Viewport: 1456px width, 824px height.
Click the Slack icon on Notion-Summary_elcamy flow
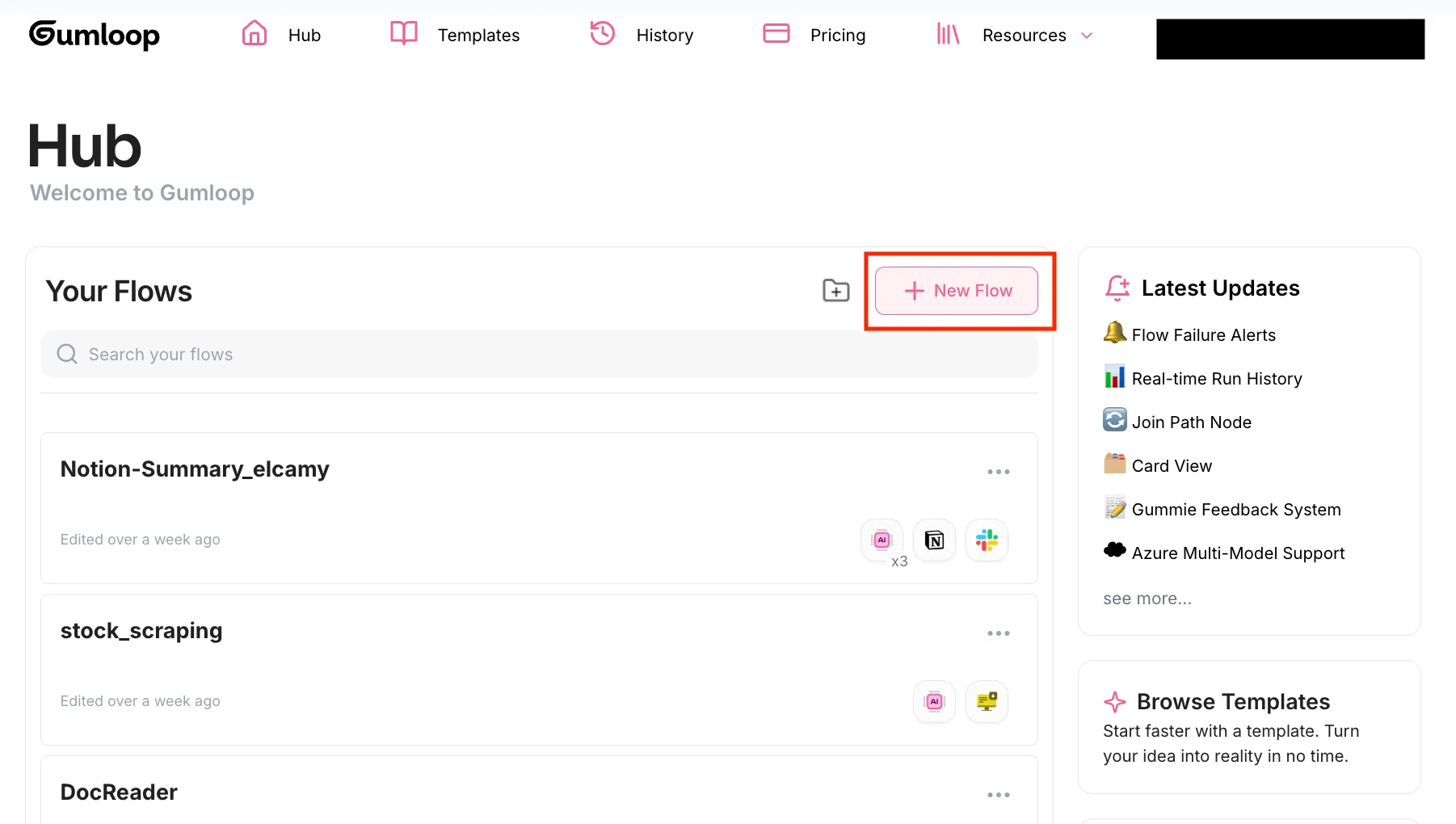(987, 540)
